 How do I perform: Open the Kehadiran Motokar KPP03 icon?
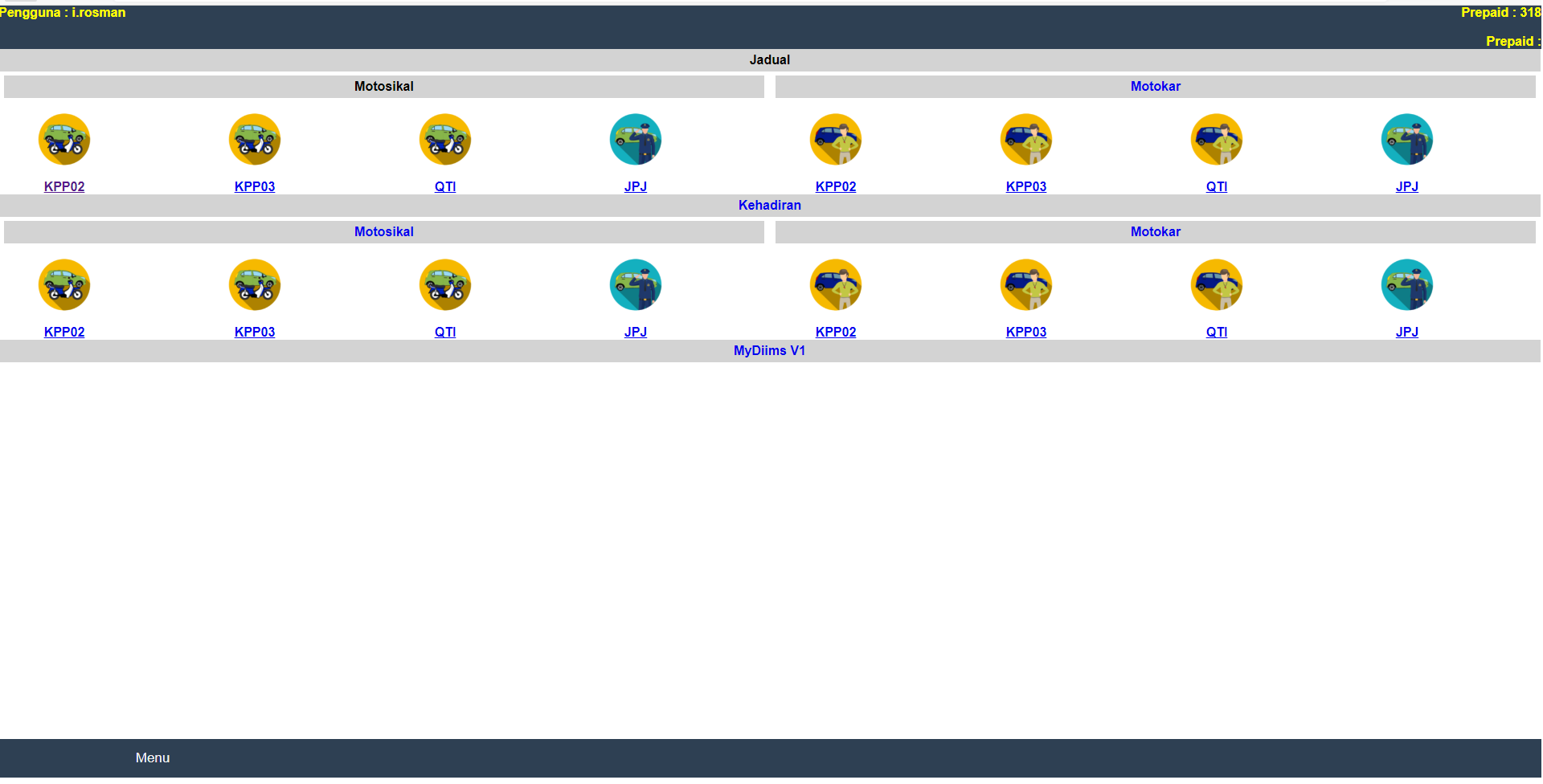coord(1026,284)
